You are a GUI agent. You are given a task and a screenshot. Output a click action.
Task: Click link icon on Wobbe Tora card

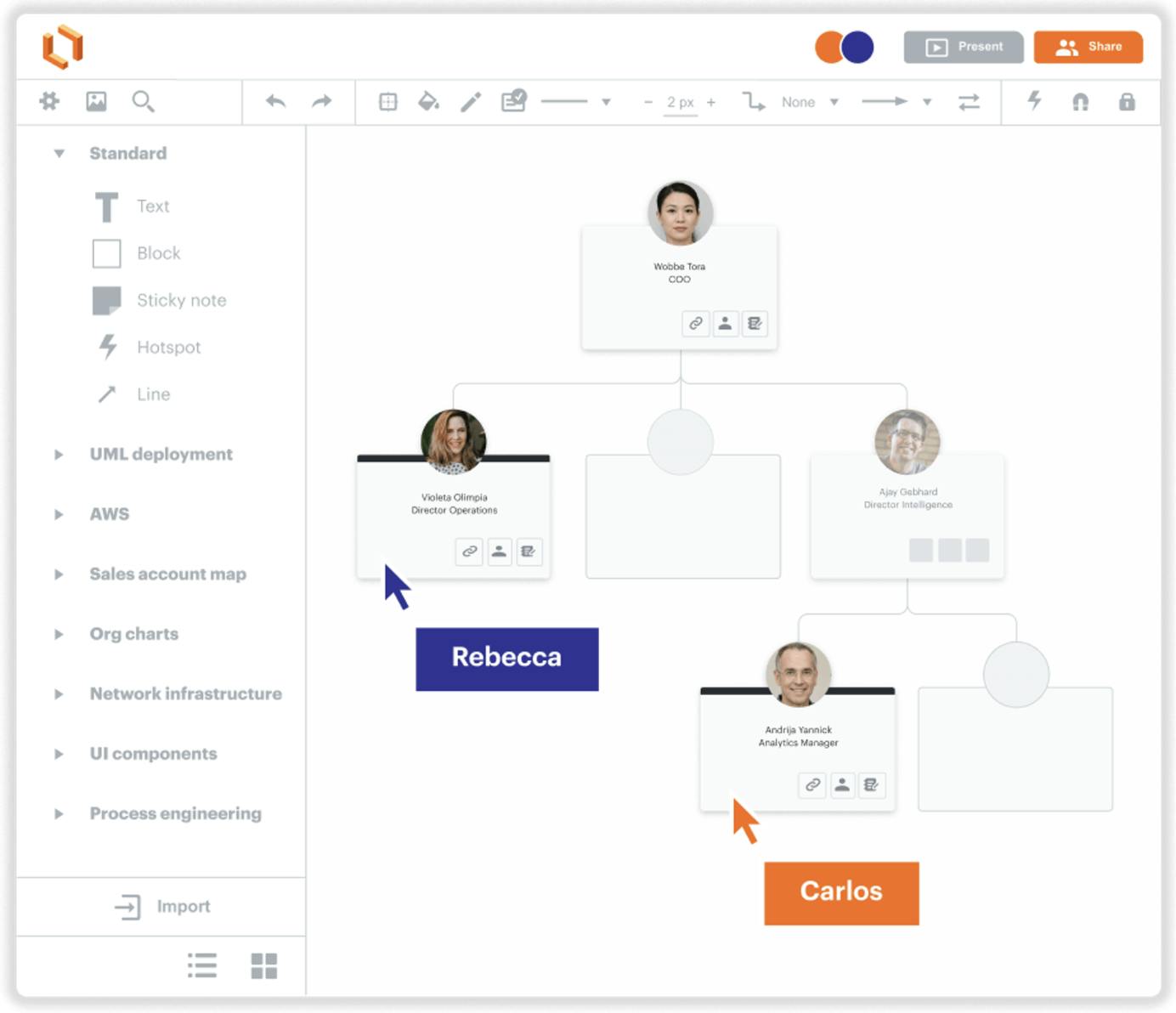(x=696, y=324)
